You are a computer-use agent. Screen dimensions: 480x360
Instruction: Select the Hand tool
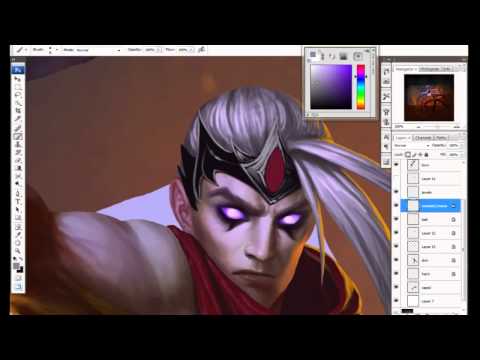17,243
